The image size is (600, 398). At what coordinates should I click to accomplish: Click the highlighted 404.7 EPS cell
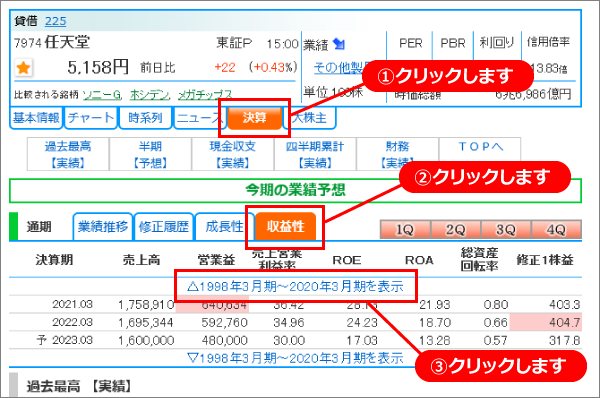coord(546,322)
